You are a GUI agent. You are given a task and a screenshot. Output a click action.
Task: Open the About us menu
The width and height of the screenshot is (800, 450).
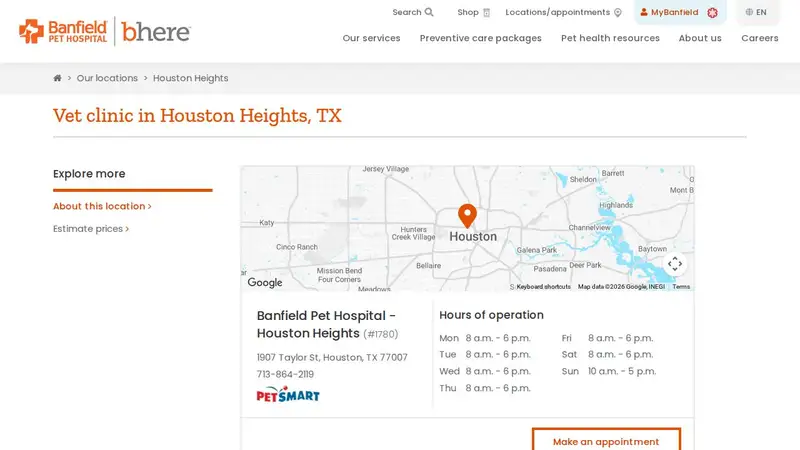point(700,38)
